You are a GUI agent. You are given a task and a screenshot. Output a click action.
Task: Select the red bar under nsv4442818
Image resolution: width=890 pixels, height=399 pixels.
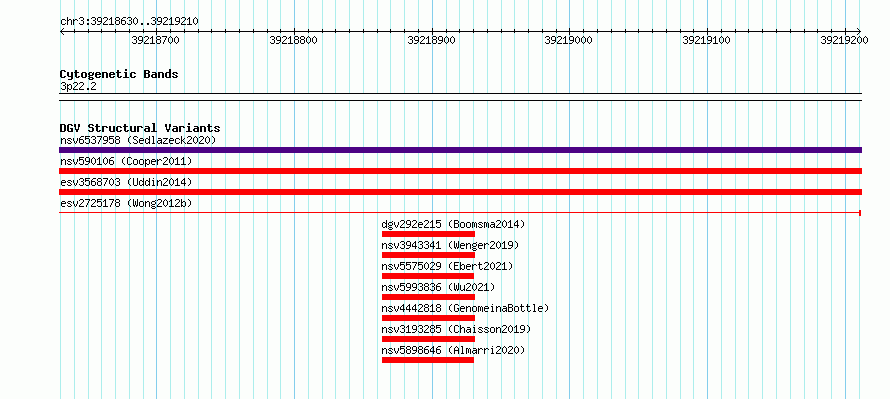(428, 318)
